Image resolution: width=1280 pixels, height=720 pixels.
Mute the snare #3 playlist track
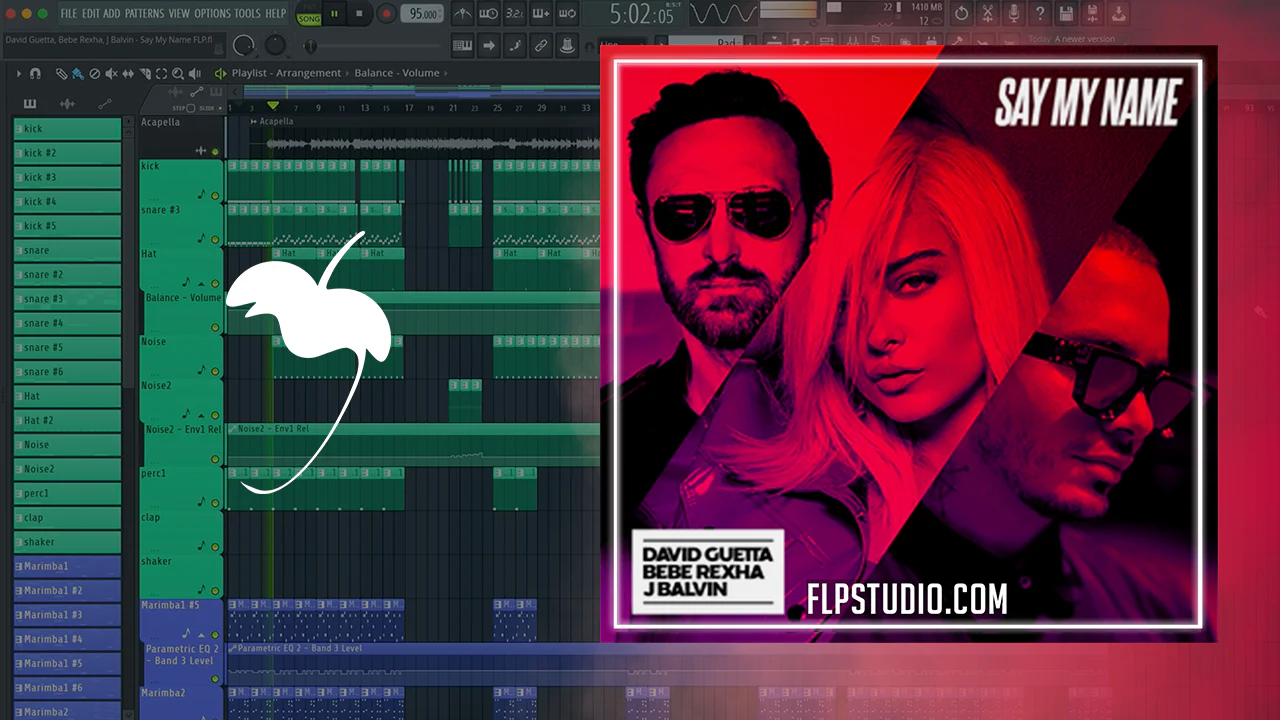[x=215, y=240]
